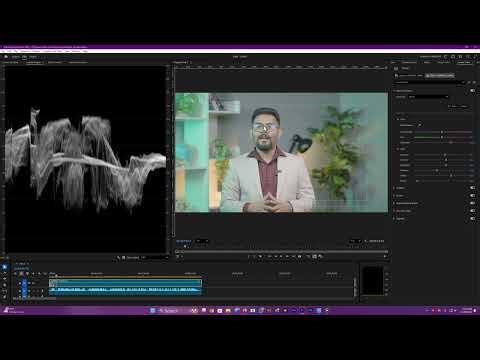Expand the Color Wheels & Match section
The width and height of the screenshot is (480, 360).
point(394,203)
